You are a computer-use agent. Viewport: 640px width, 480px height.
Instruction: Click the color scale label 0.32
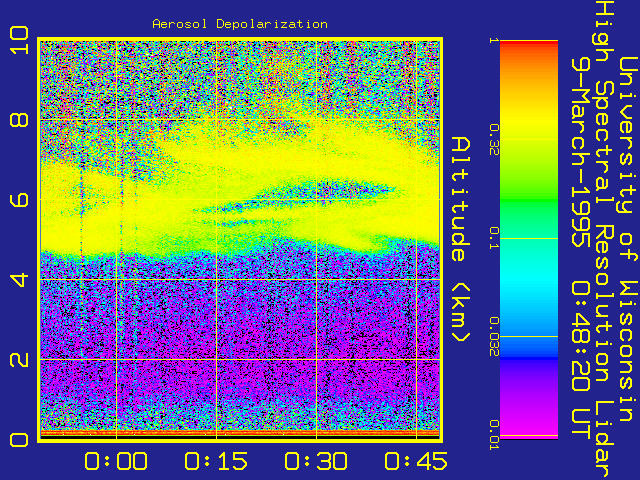pos(494,140)
